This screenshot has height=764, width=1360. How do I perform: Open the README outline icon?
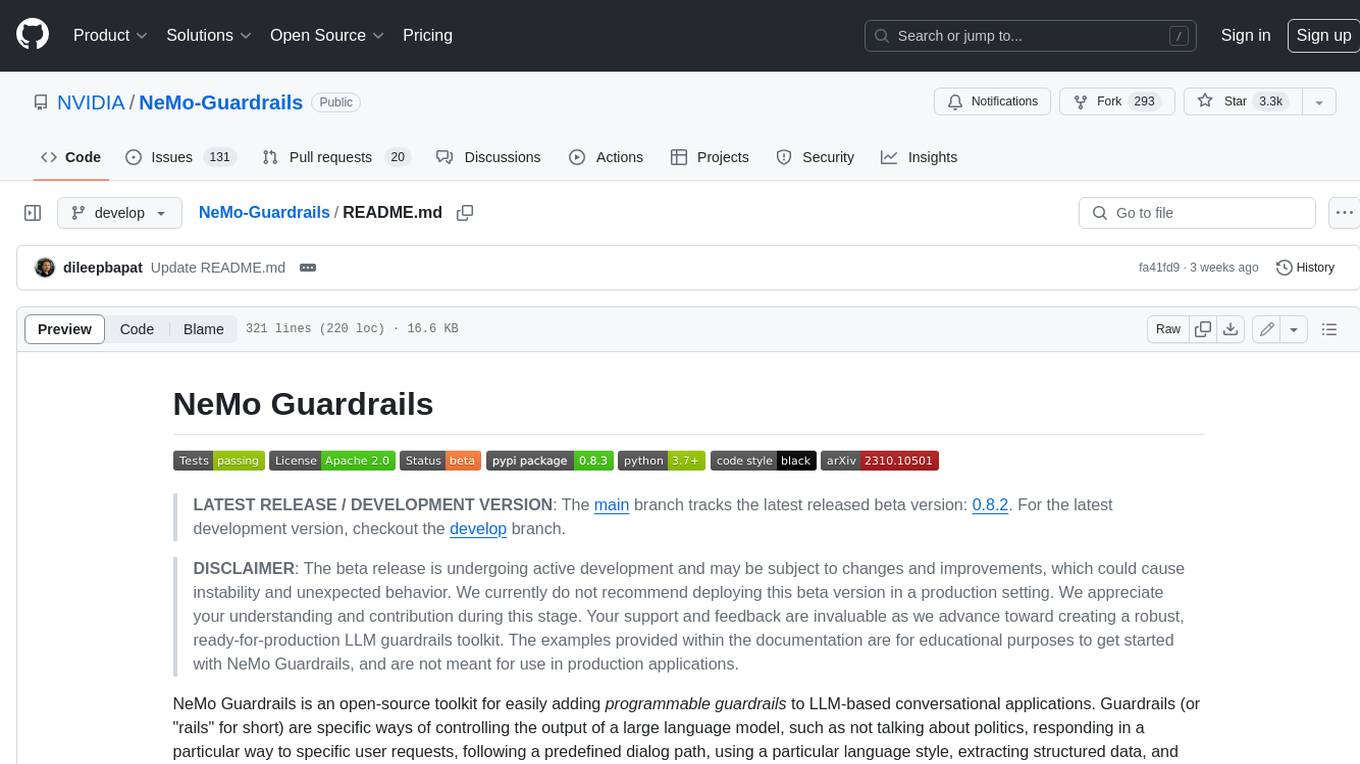click(x=1329, y=329)
